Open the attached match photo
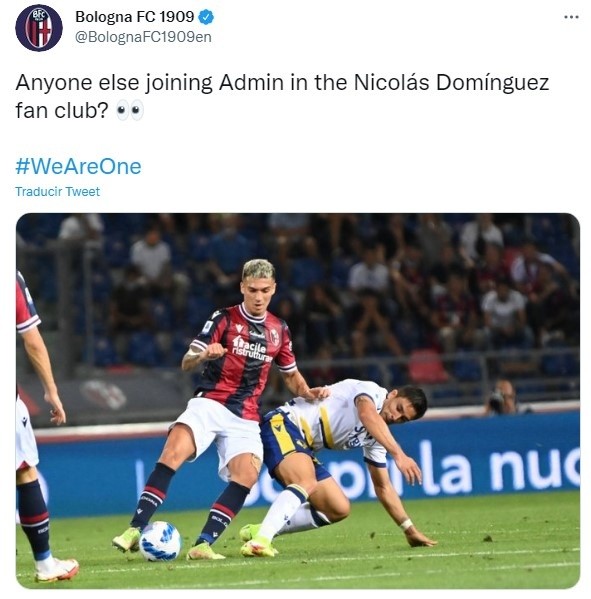This screenshot has height=599, width=591. (298, 401)
